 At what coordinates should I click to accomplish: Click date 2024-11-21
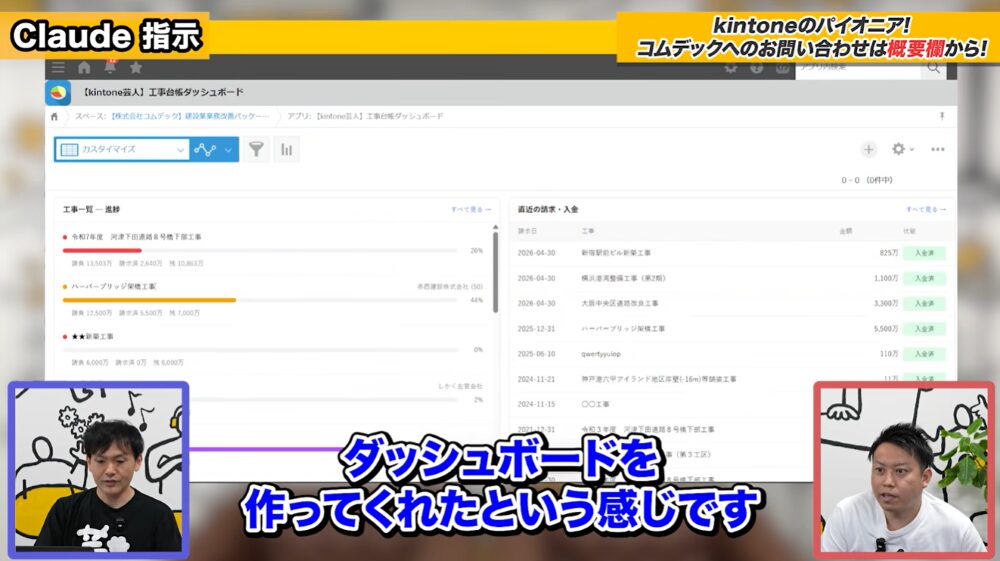[536, 379]
